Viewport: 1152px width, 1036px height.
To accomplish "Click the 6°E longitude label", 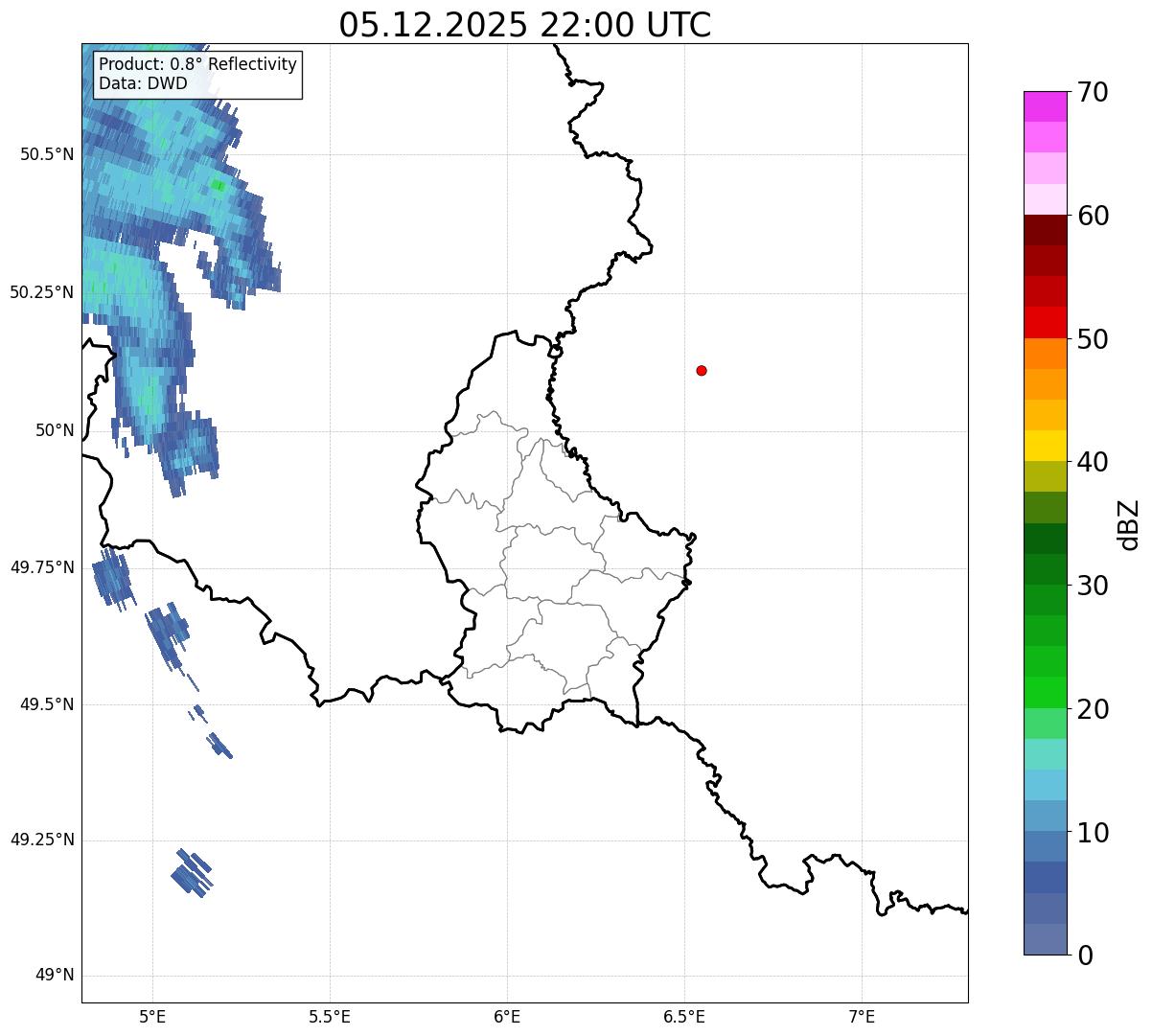I will click(x=507, y=1016).
